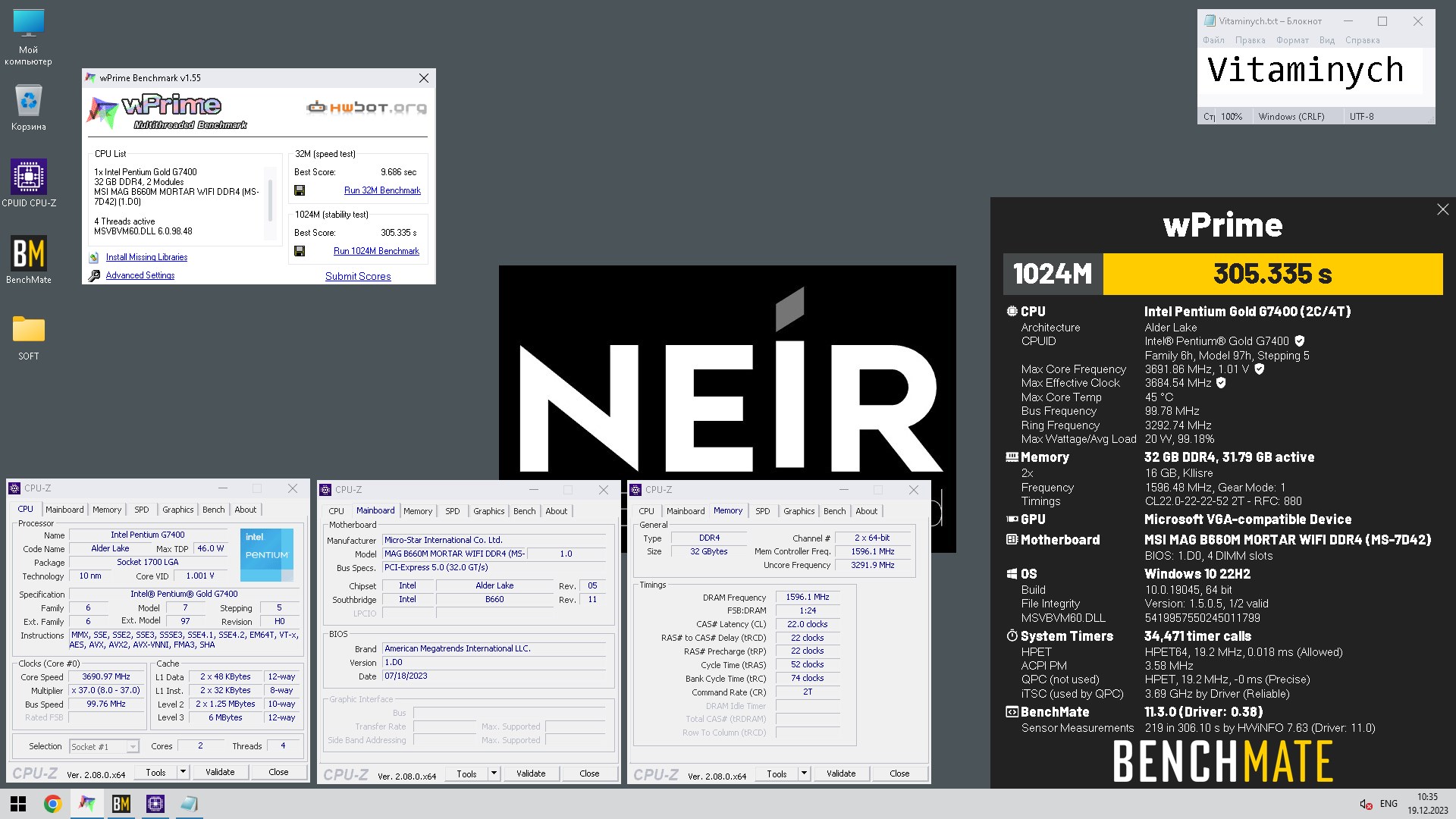This screenshot has width=1456, height=819.
Task: Click the DRAM Frequency 1596.1 MHz value
Action: click(x=808, y=598)
